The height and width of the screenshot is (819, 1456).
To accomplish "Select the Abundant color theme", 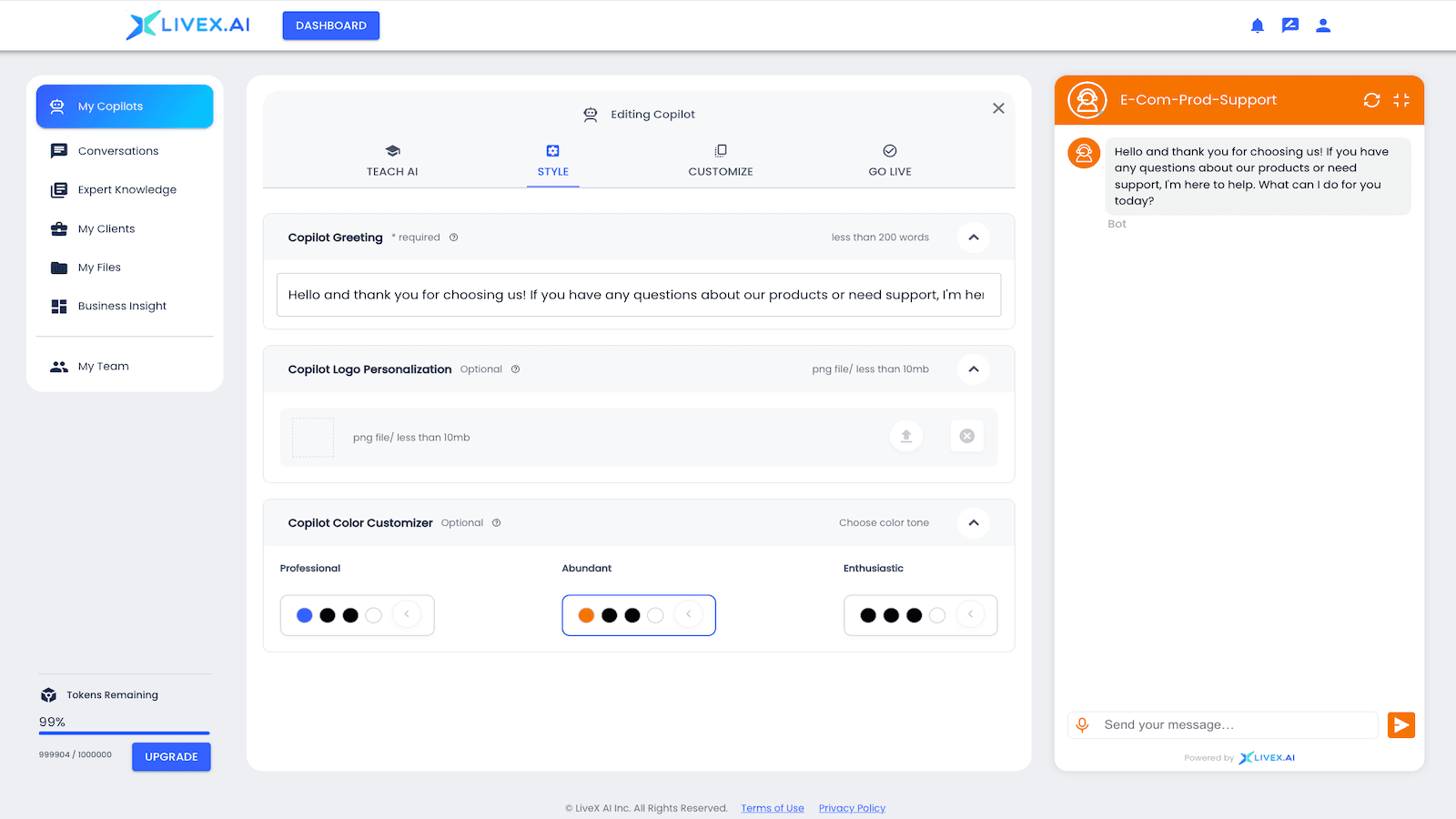I will (638, 615).
